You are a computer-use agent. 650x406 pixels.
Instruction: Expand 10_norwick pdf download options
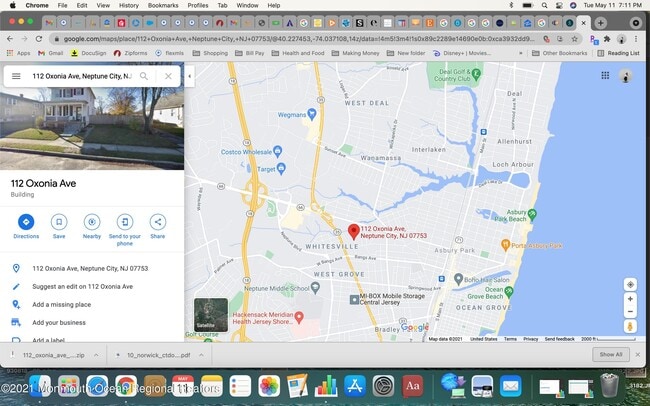click(201, 355)
